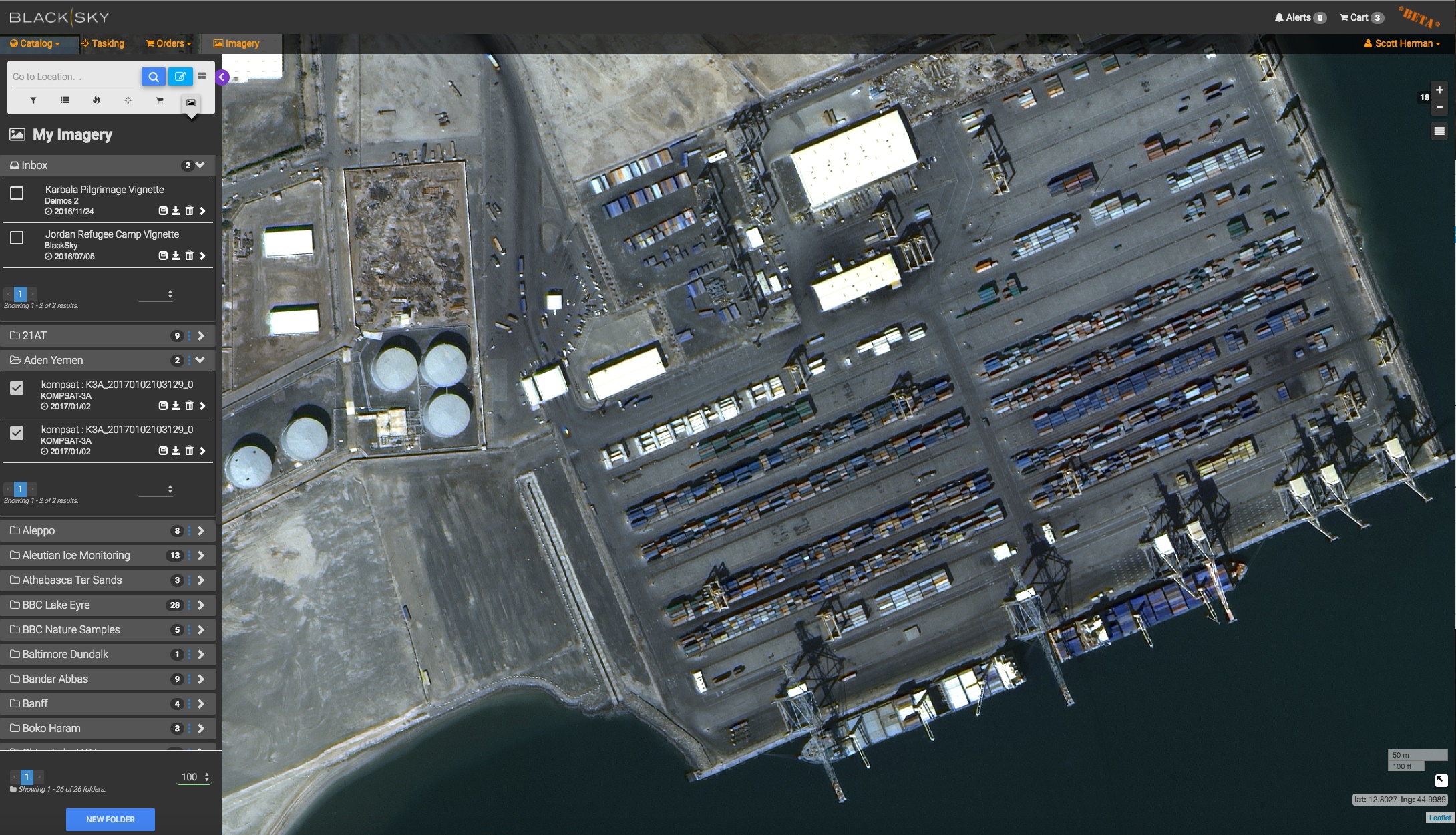Image resolution: width=1456 pixels, height=835 pixels.
Task: Switch to the Tasking tab
Action: point(103,43)
